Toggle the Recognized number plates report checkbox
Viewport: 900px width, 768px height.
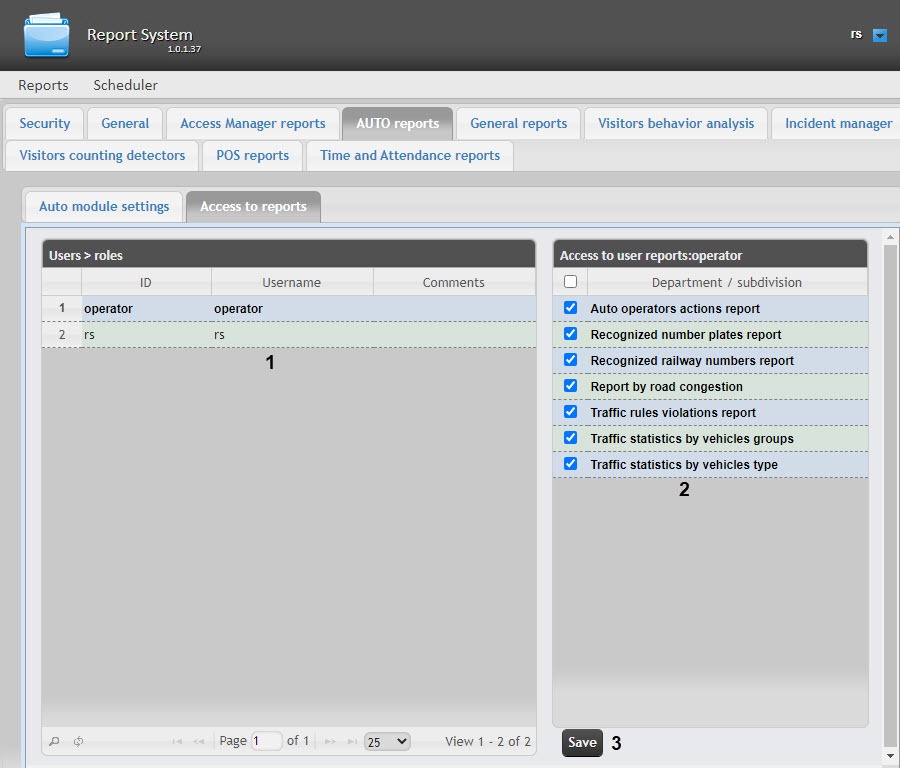coord(571,334)
